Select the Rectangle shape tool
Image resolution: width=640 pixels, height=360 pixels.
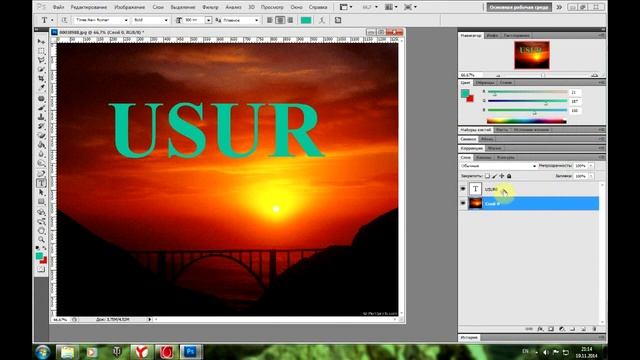click(41, 202)
